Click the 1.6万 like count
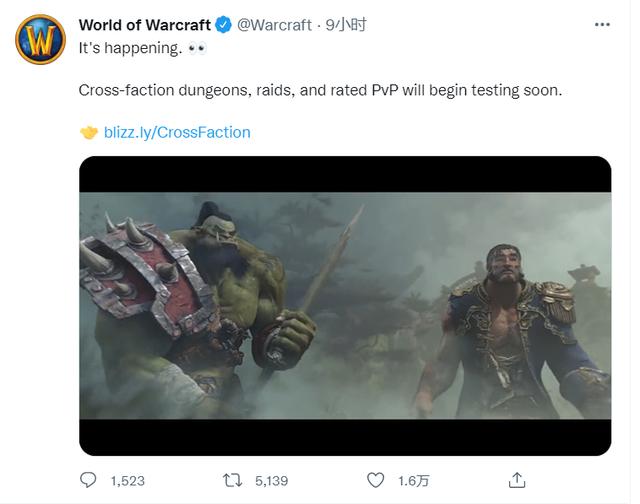Image resolution: width=640 pixels, height=504 pixels. pos(412,481)
